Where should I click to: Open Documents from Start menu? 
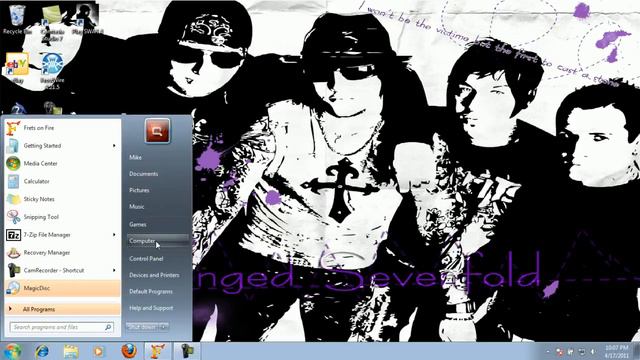(158, 174)
